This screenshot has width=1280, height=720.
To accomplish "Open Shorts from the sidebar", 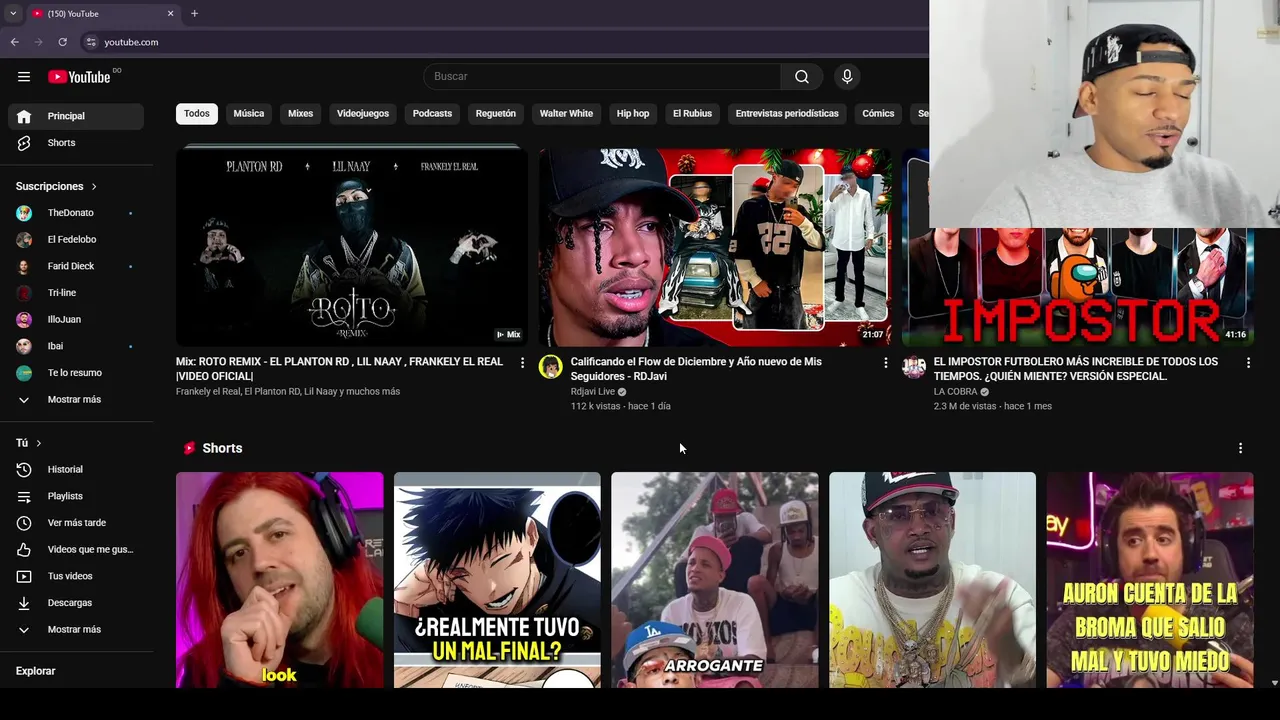I will click(x=76, y=143).
